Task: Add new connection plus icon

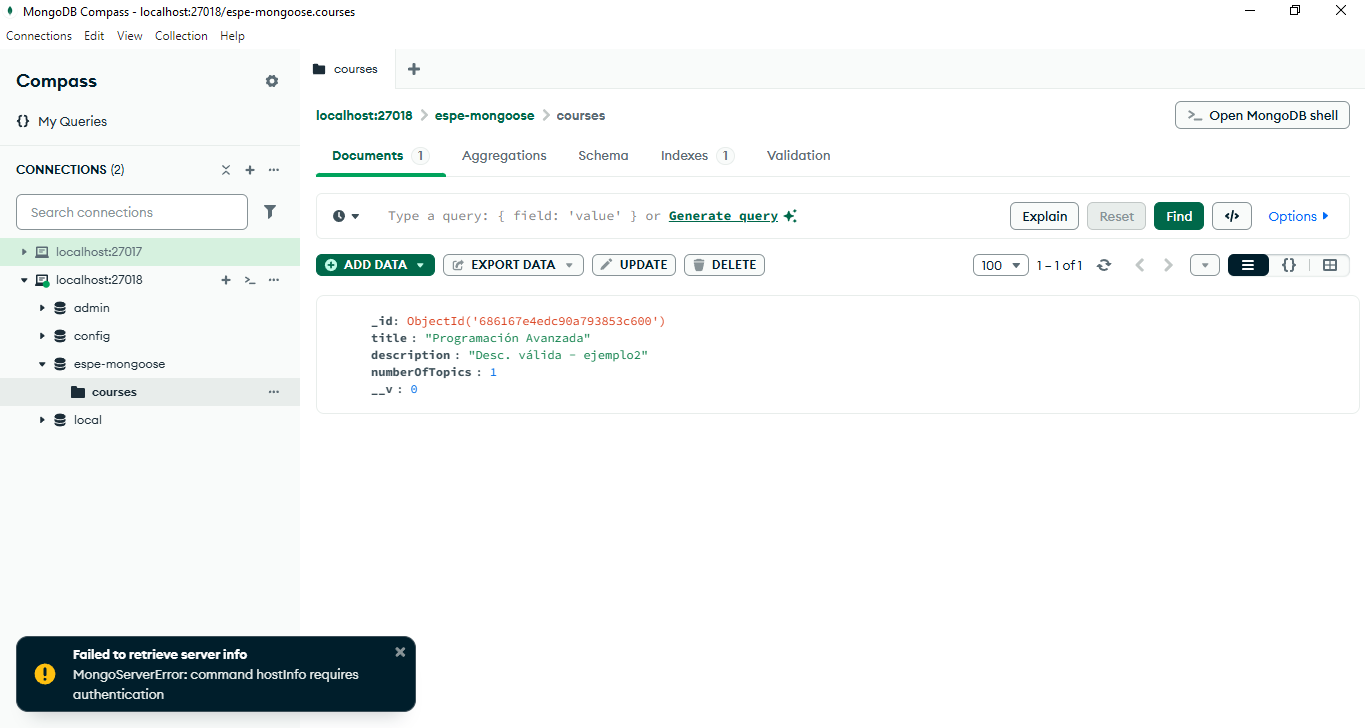Action: tap(250, 170)
